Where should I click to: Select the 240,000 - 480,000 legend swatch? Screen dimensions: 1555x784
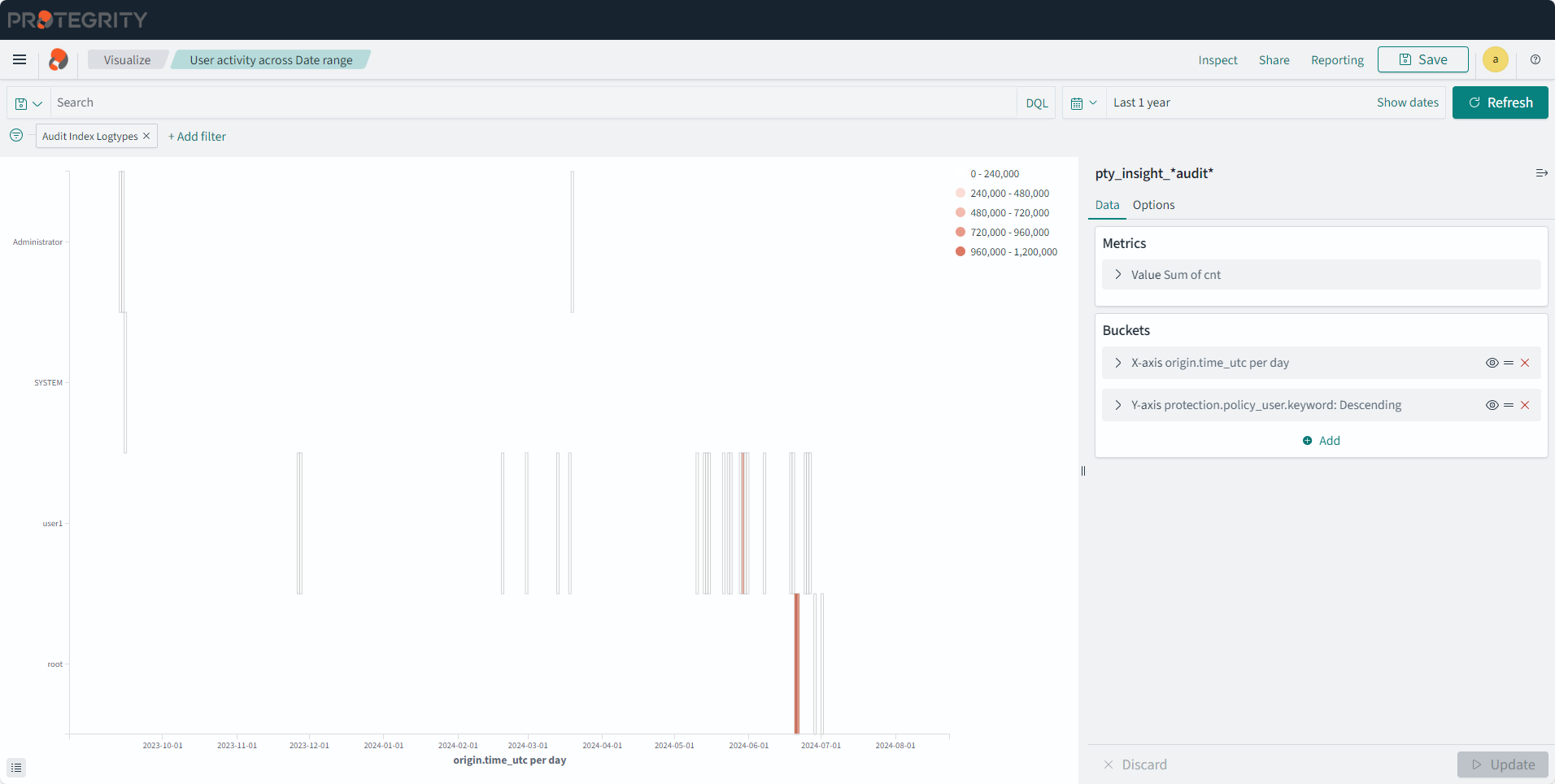pyautogui.click(x=960, y=194)
